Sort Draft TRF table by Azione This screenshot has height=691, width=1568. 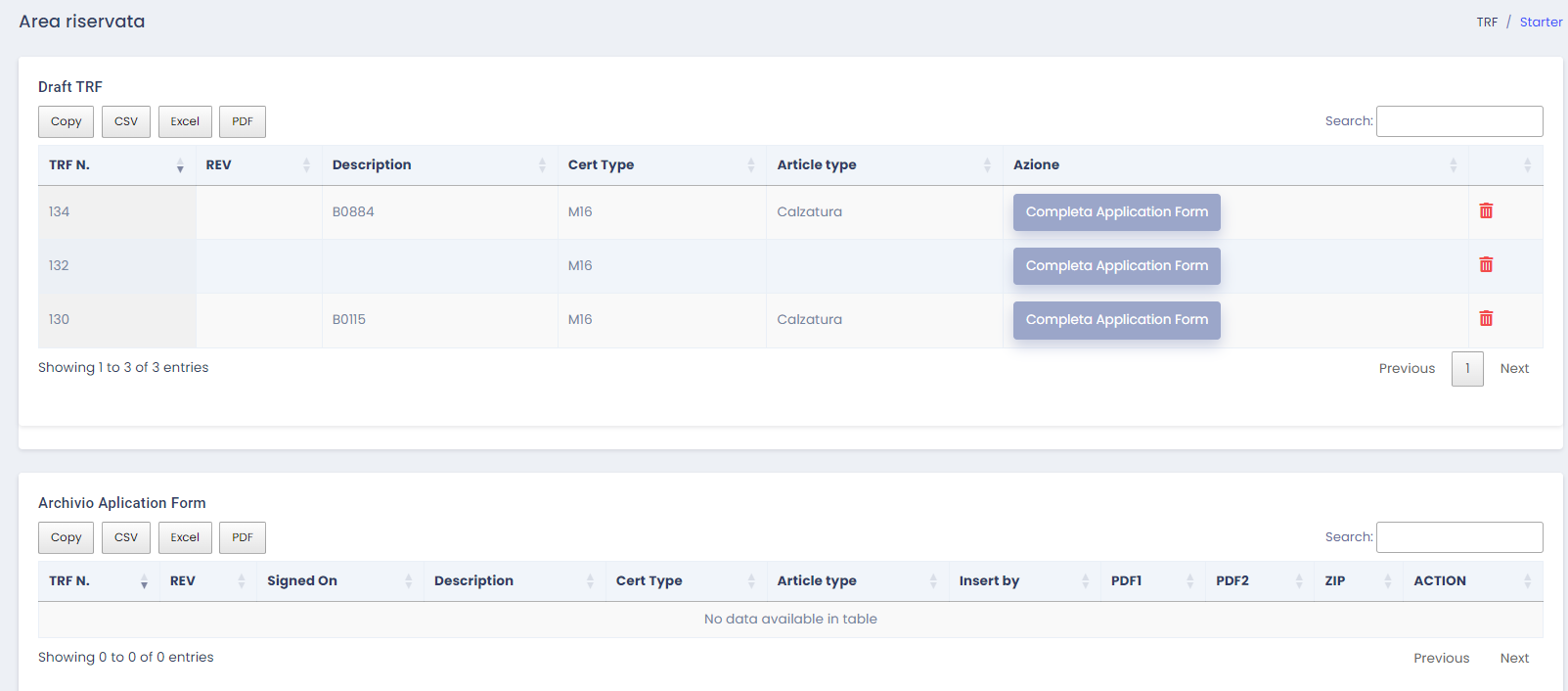pyautogui.click(x=1235, y=165)
